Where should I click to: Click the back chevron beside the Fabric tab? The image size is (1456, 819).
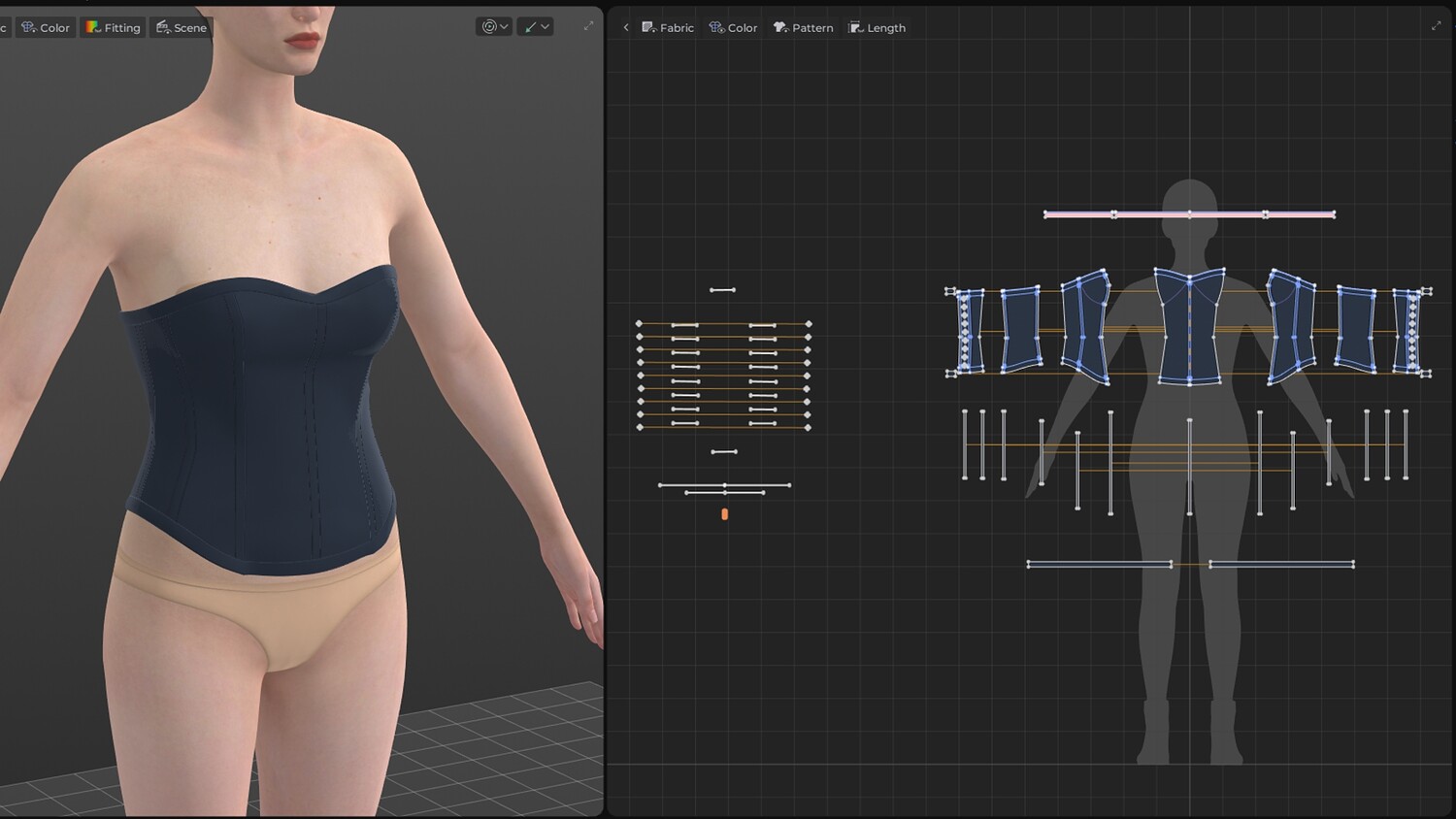coord(626,27)
